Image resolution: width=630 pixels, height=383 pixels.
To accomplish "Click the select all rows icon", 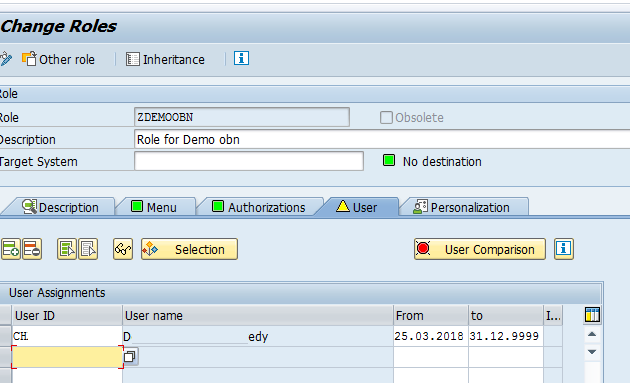I will click(67, 249).
